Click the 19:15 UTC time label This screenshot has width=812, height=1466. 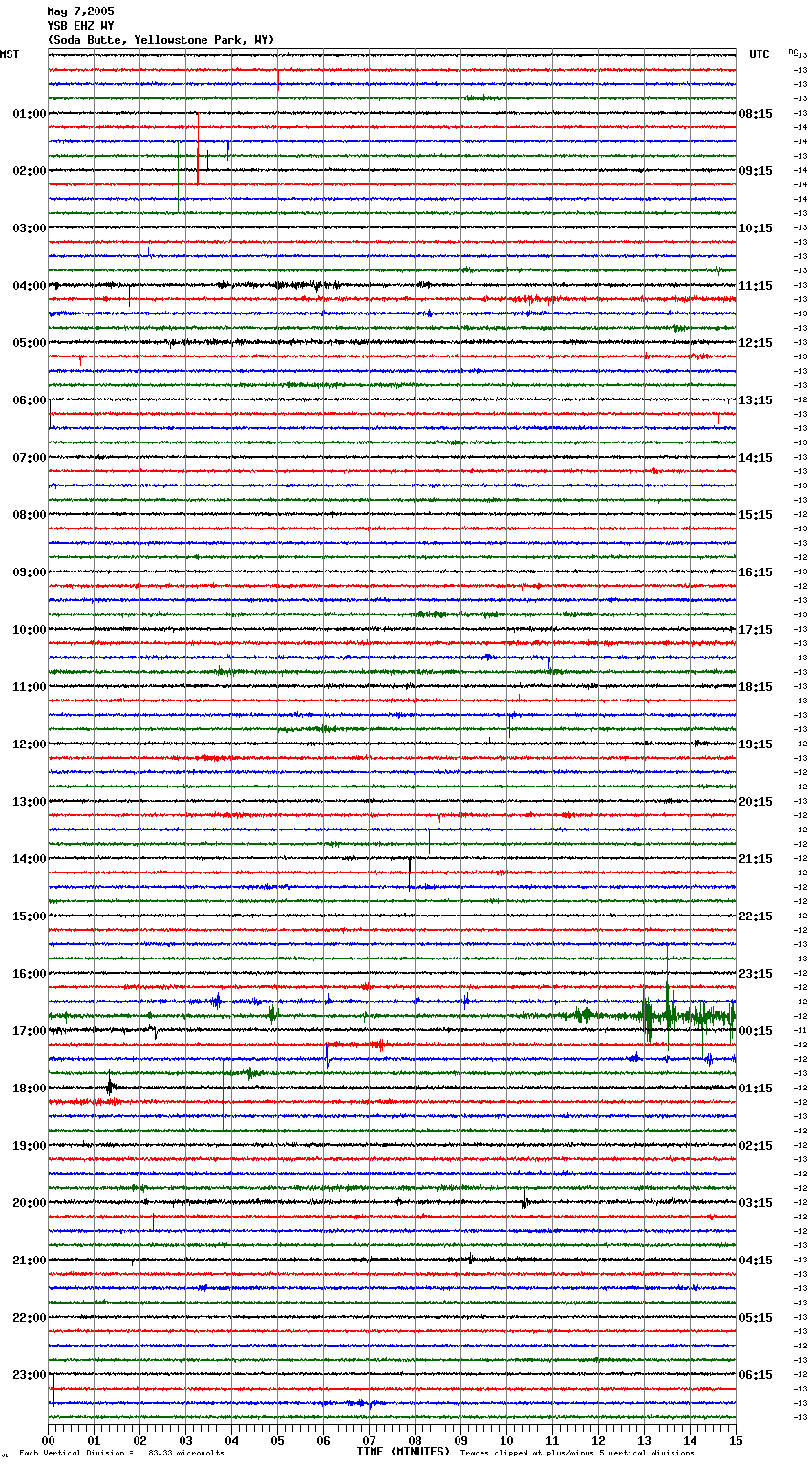pos(756,744)
